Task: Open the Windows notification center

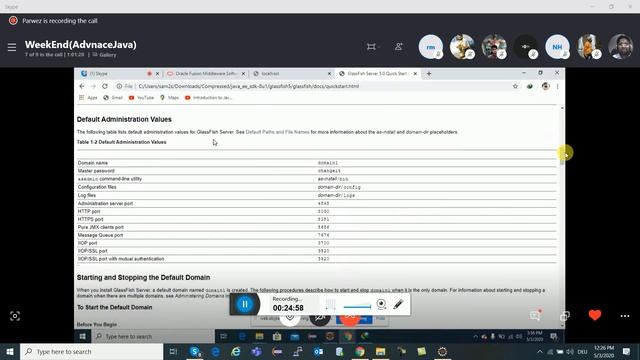Action: coord(627,351)
